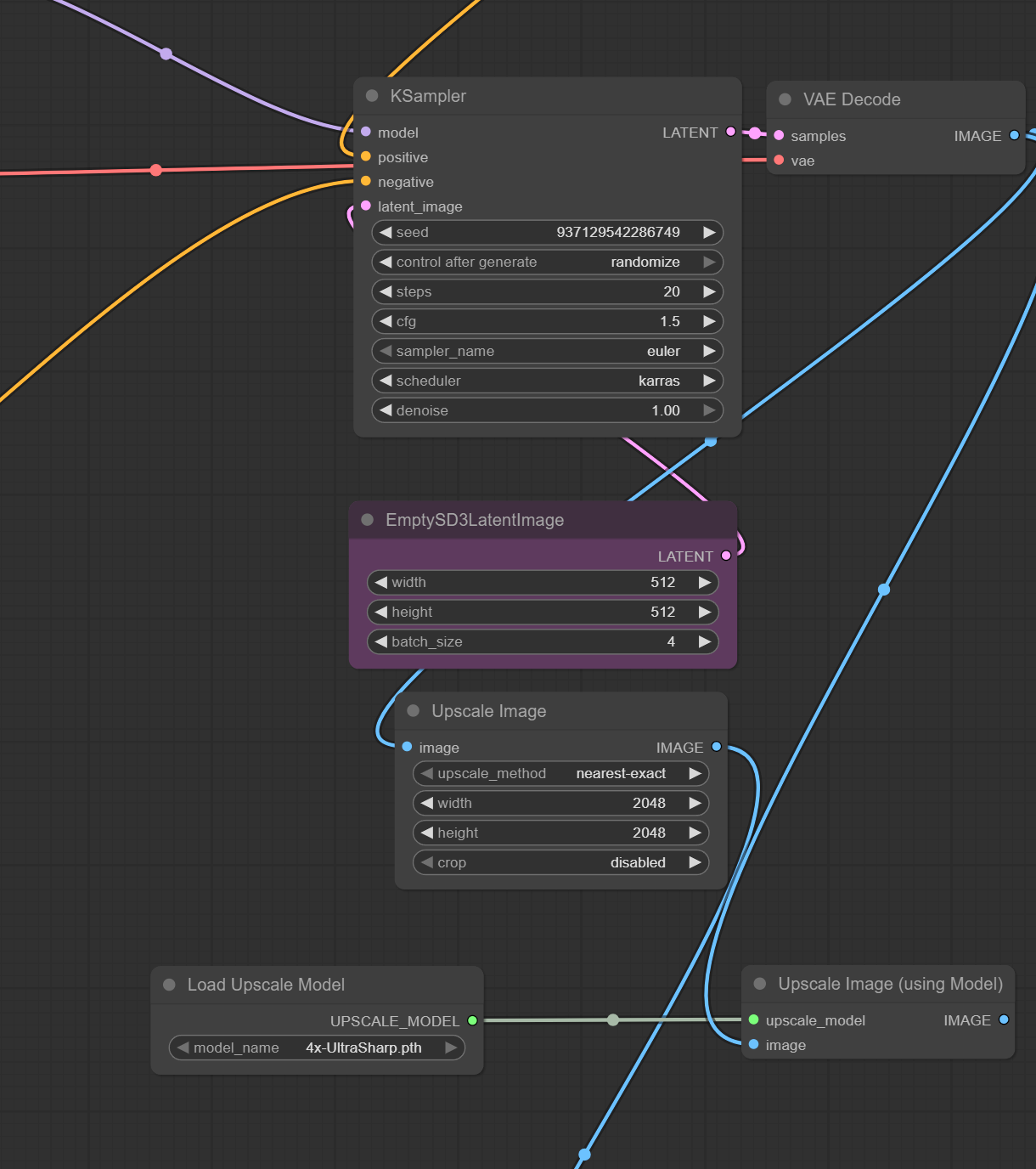Decrease Upscale Image height with left arrow

[427, 833]
